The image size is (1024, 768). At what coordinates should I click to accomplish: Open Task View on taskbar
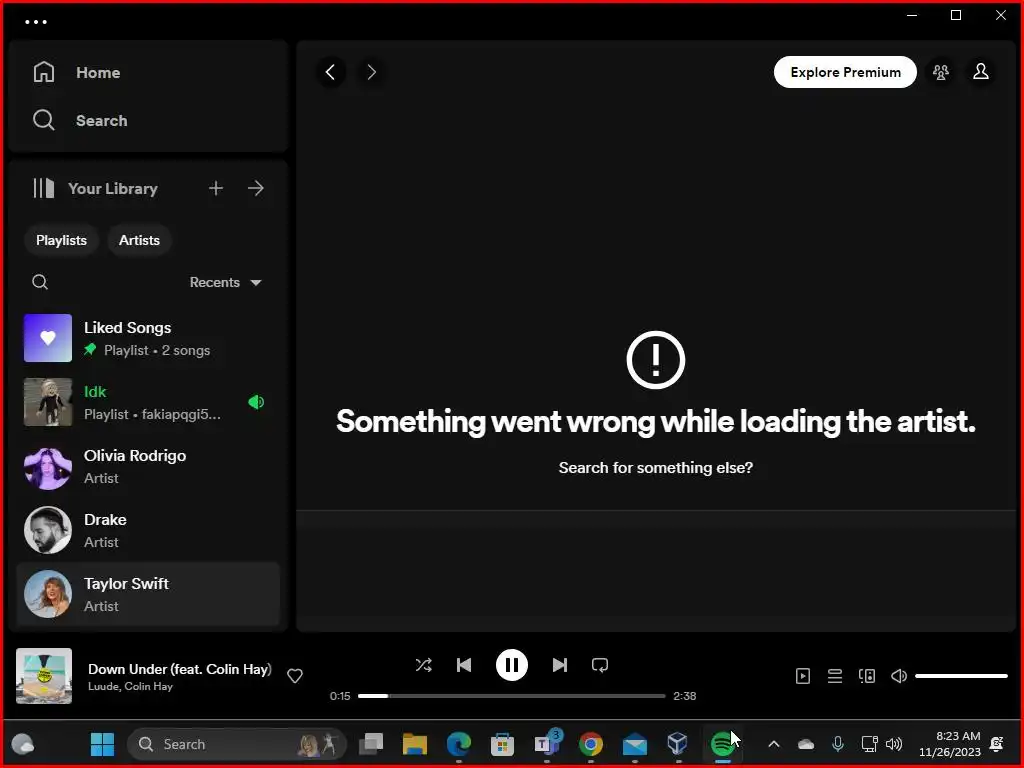tap(371, 744)
